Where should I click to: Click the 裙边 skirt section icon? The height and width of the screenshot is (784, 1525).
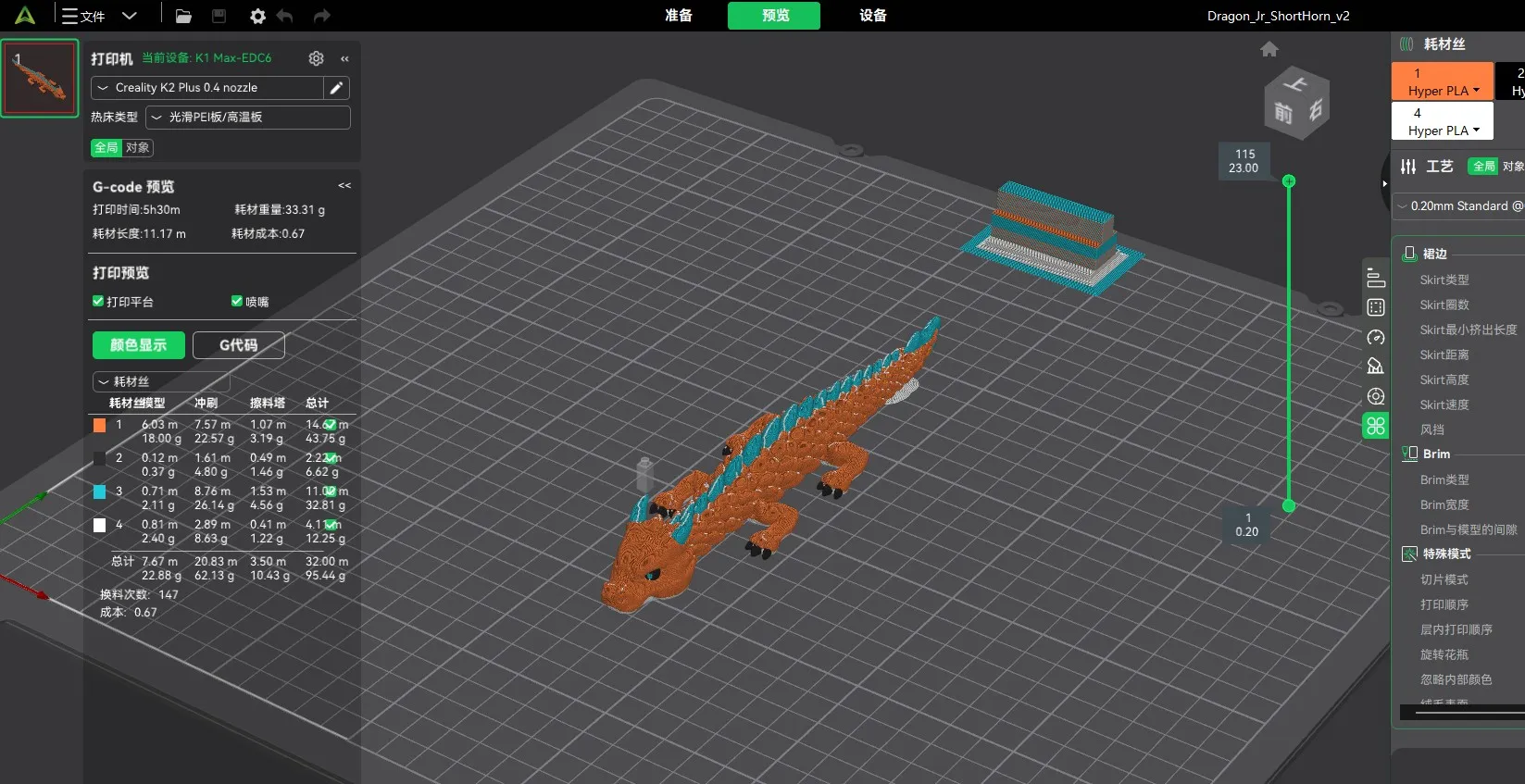1409,254
